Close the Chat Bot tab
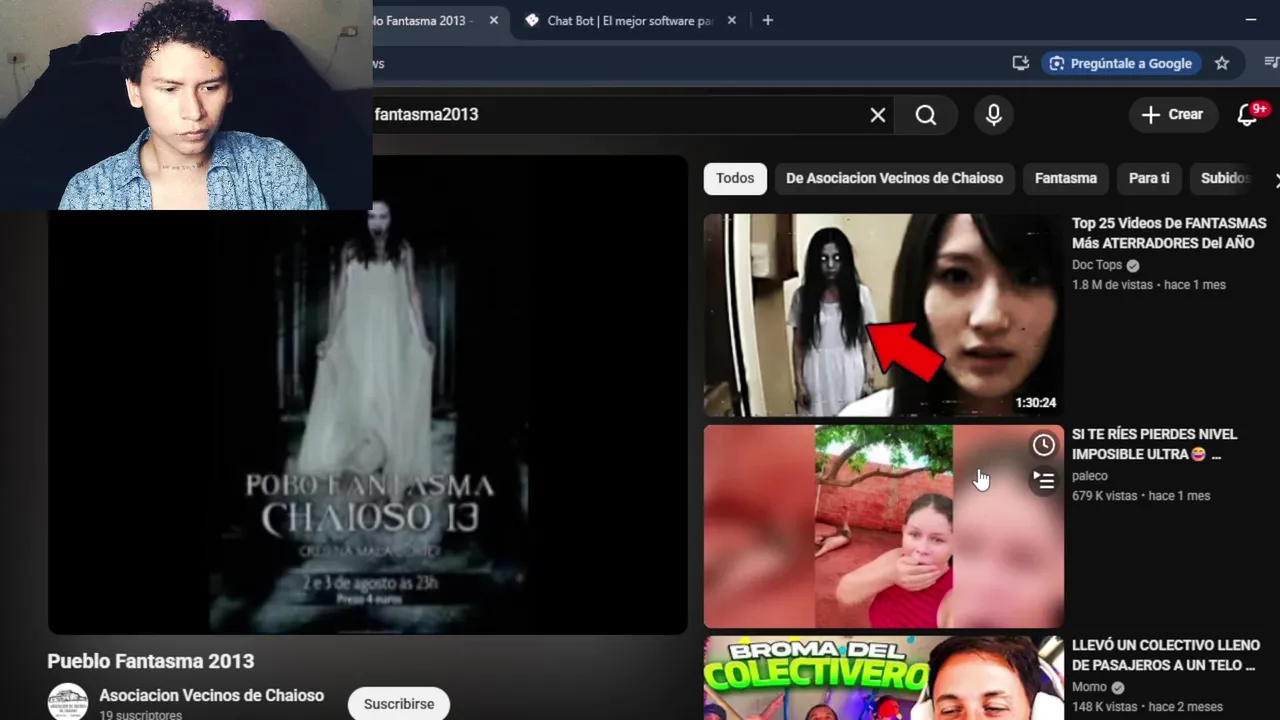This screenshot has height=720, width=1280. coord(731,20)
